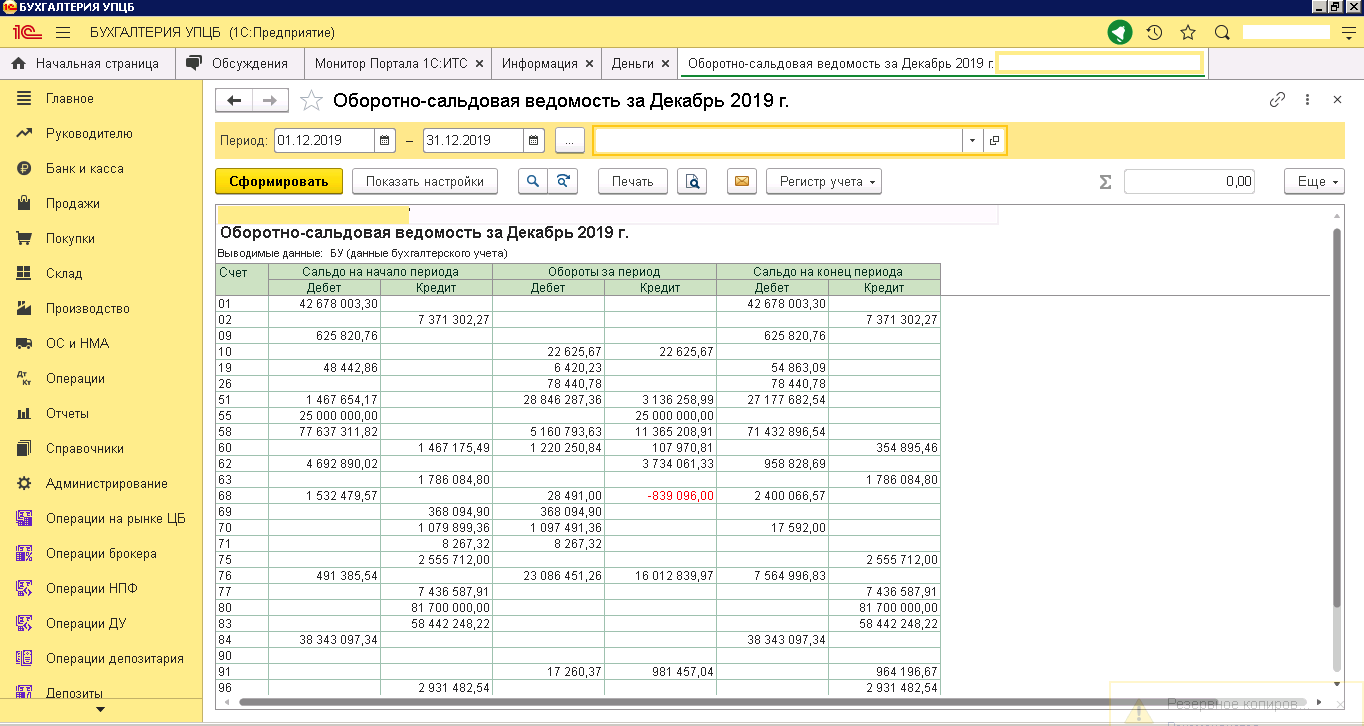Close the report form with X
This screenshot has width=1364, height=726.
[1337, 100]
